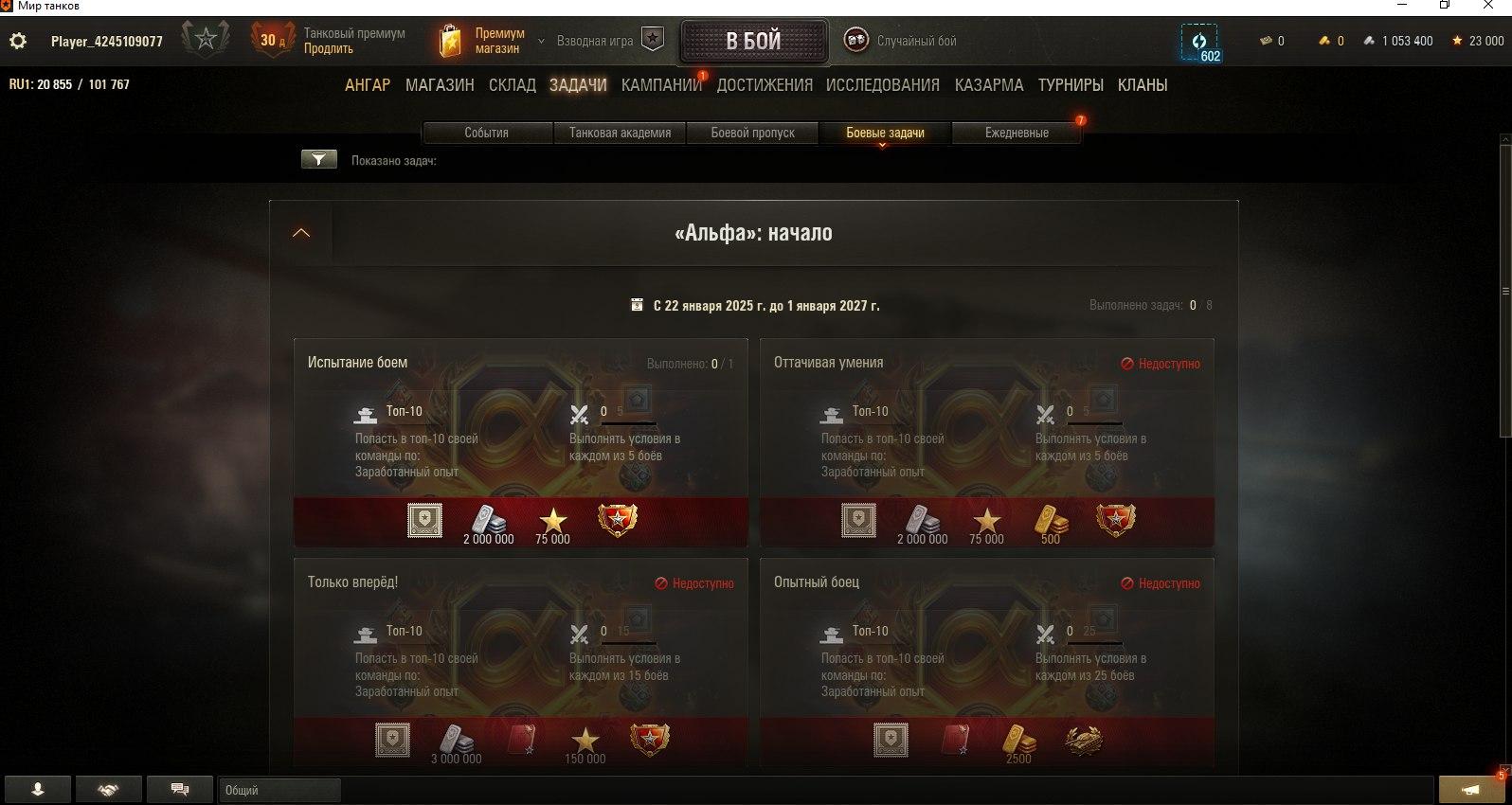Click the vertical scrollbar on the right
1512x805 pixels.
1505,292
